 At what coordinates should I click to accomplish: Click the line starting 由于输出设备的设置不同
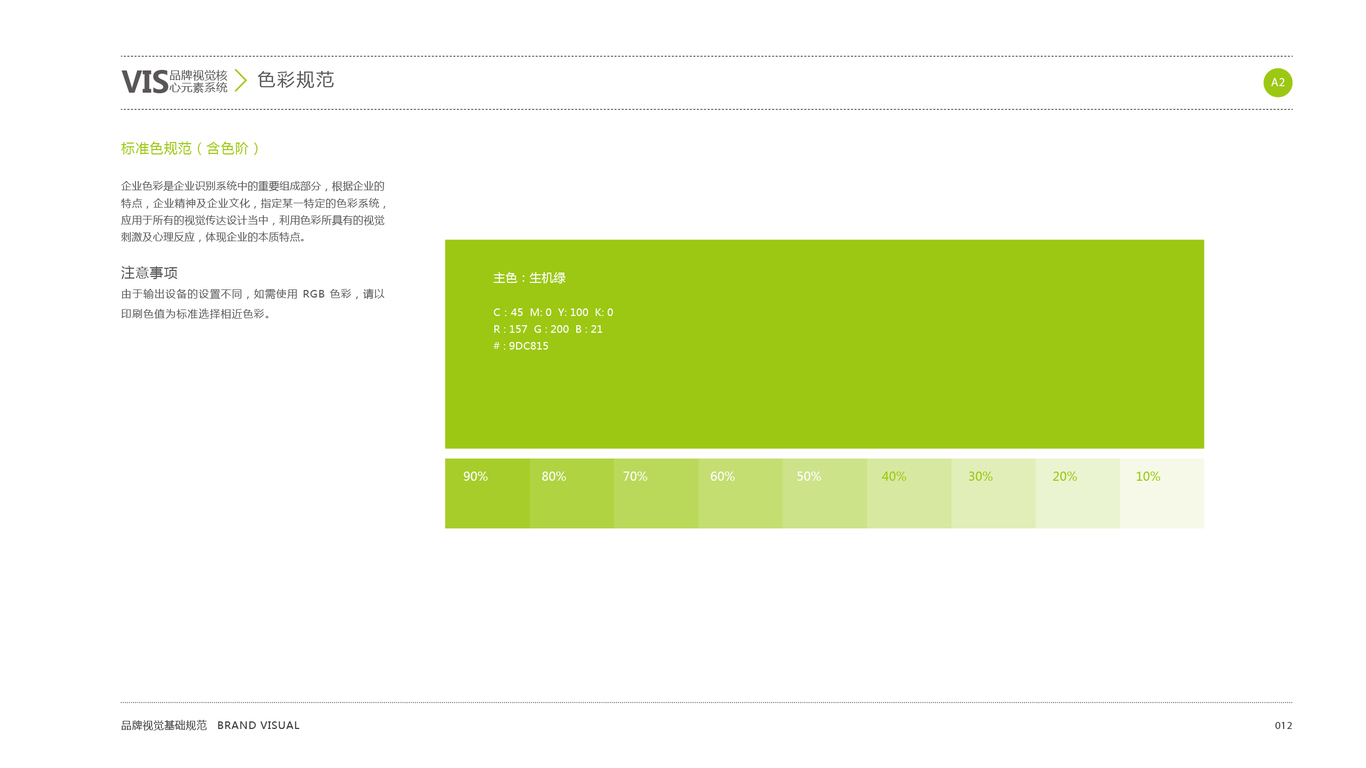tap(253, 294)
